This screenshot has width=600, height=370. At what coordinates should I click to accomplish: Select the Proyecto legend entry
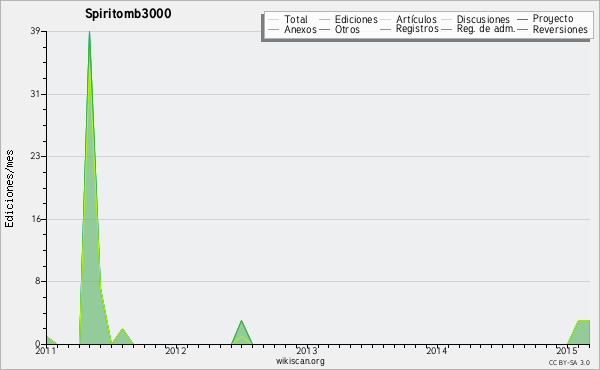(553, 19)
